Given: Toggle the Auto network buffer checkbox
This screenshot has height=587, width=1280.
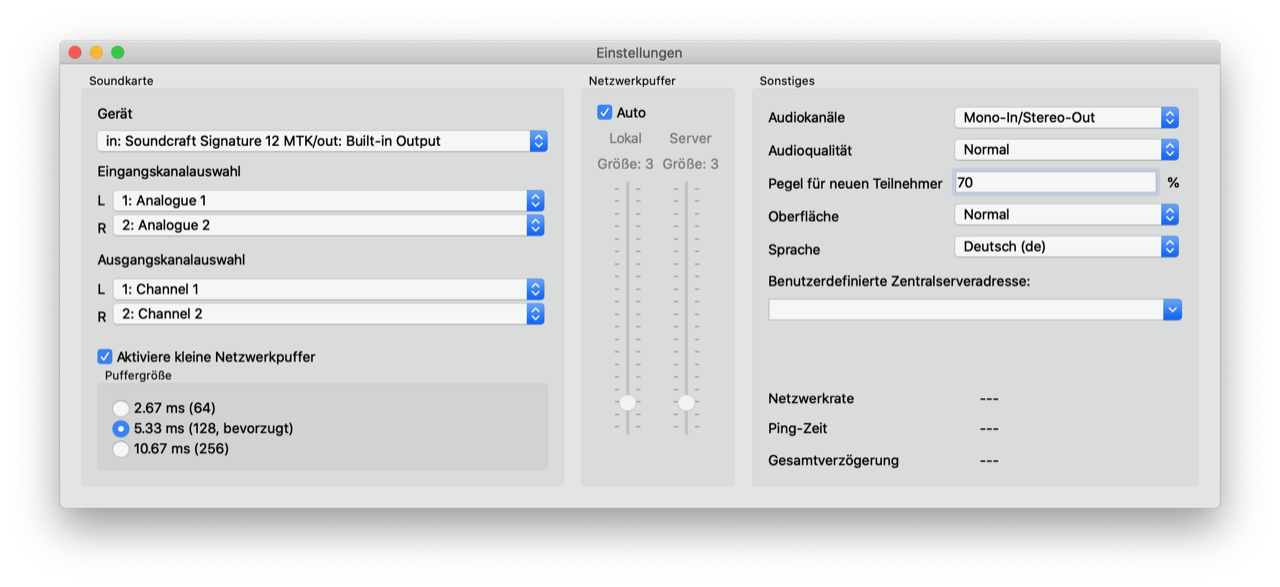Looking at the screenshot, I should (x=605, y=113).
